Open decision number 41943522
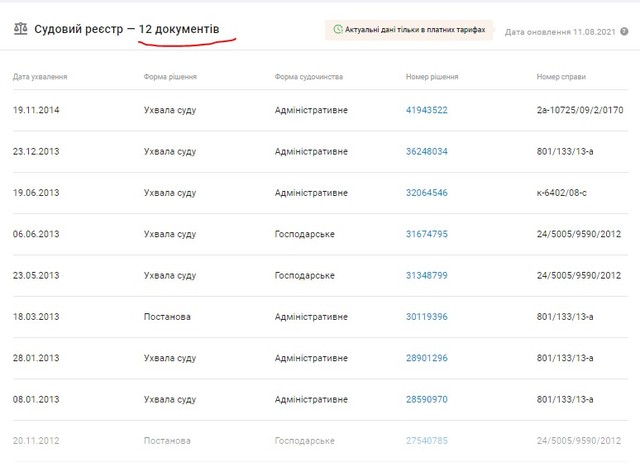The height and width of the screenshot is (467, 640). [x=426, y=110]
